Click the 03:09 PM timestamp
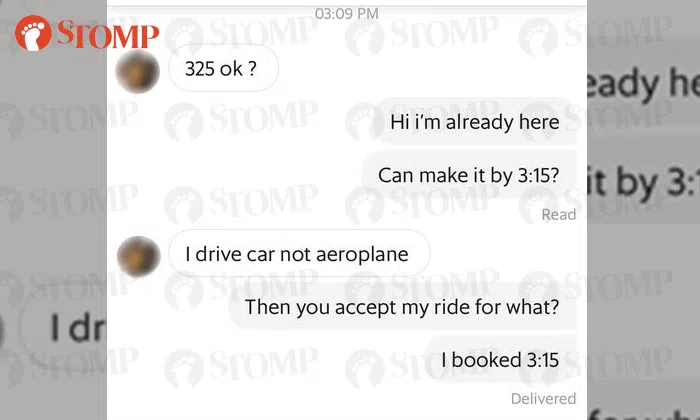This screenshot has height=420, width=700. [347, 14]
